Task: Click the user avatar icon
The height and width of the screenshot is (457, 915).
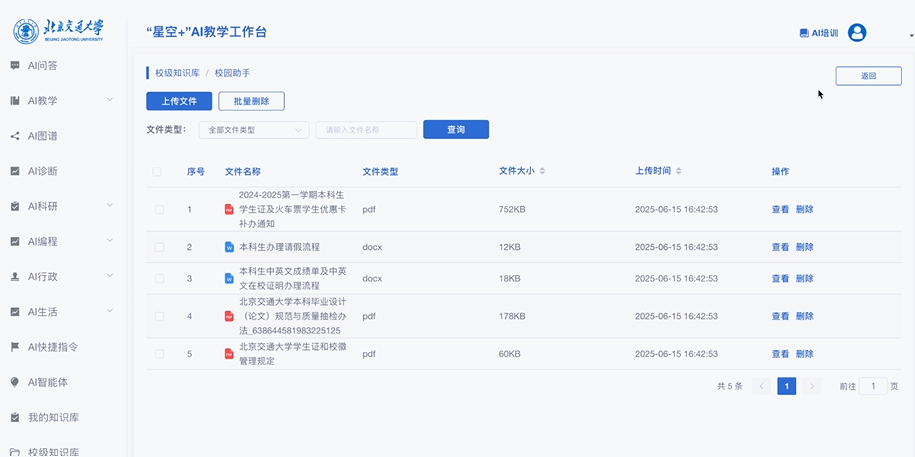Action: click(x=857, y=33)
